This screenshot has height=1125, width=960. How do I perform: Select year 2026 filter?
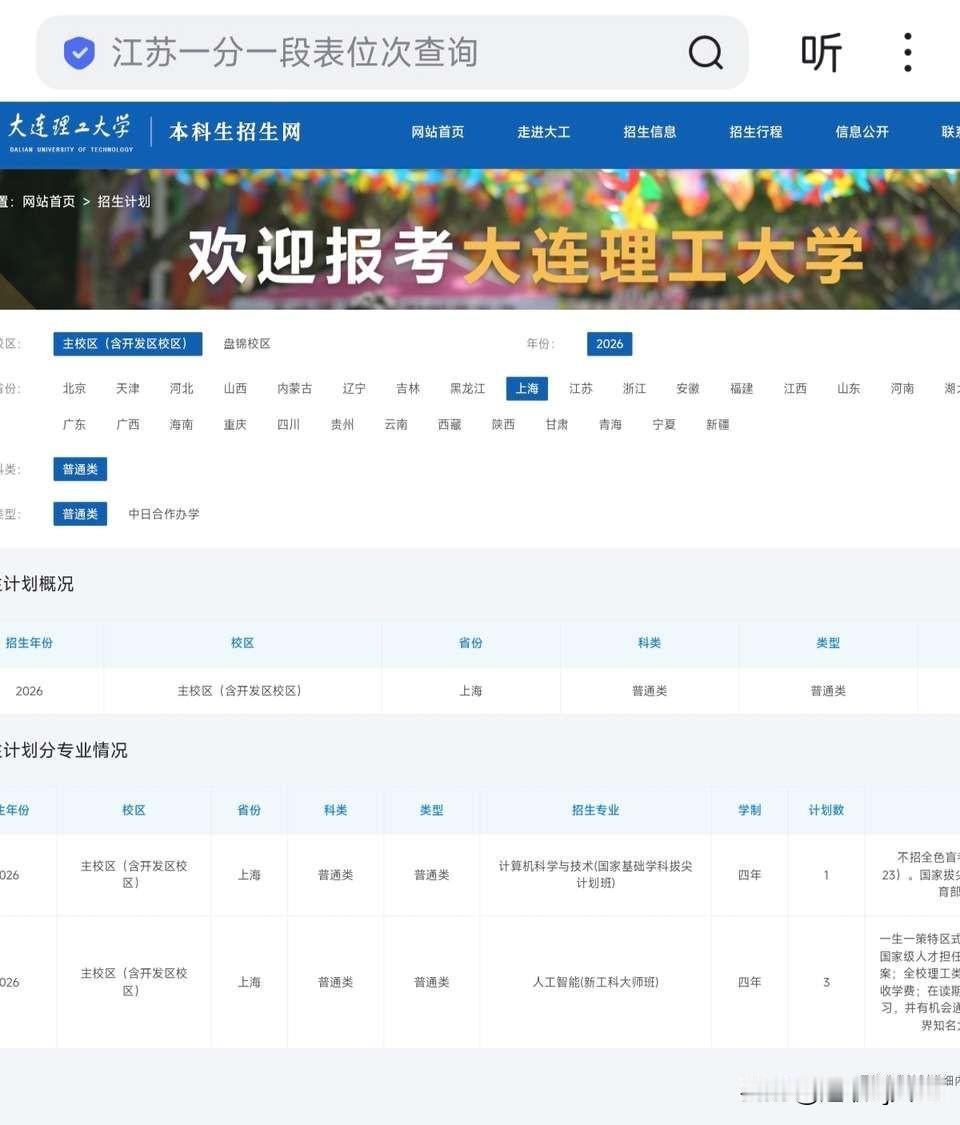point(609,344)
